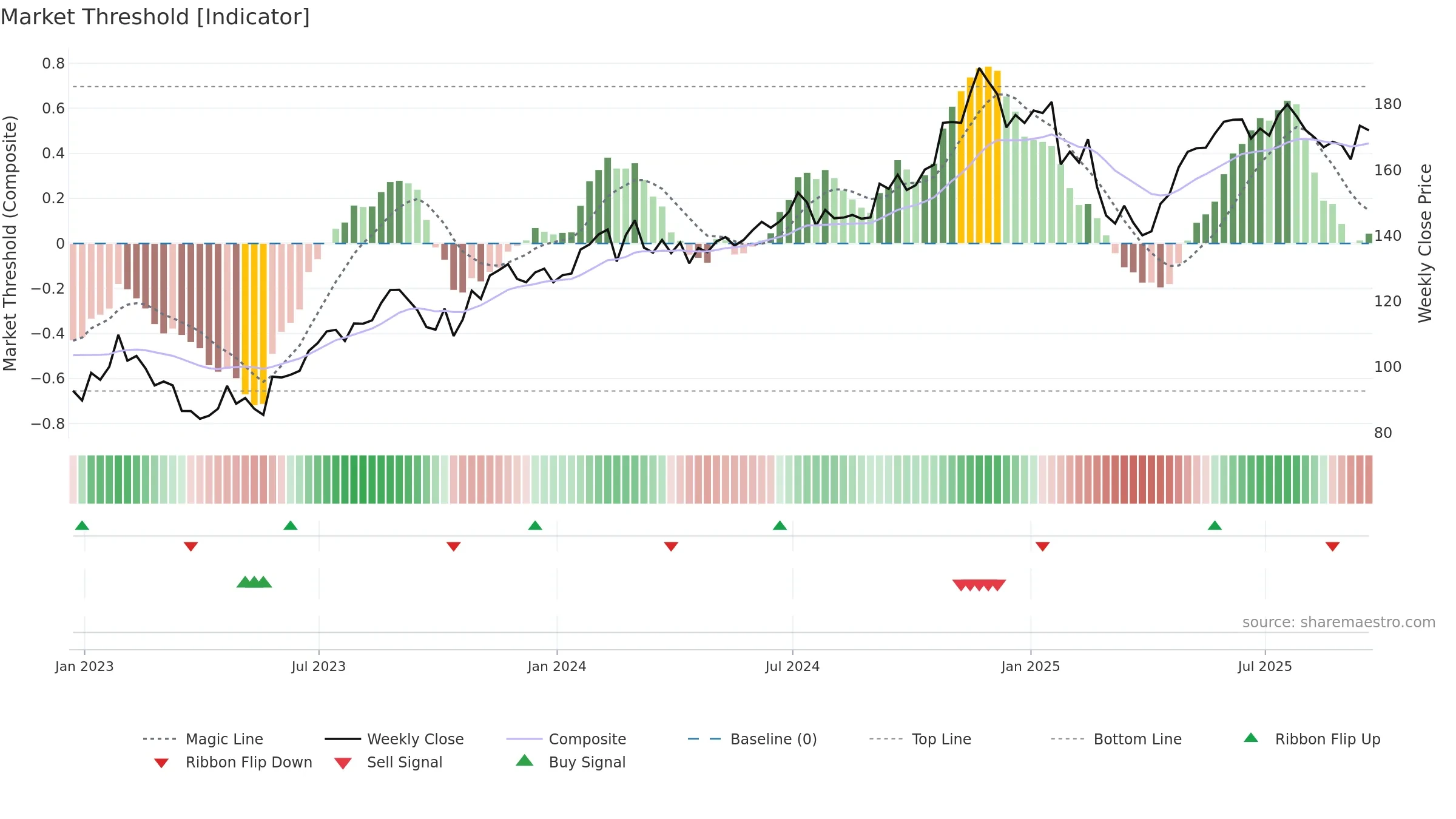Image resolution: width=1456 pixels, height=819 pixels.
Task: Toggle the Baseline (0) legend entry
Action: click(x=752, y=739)
